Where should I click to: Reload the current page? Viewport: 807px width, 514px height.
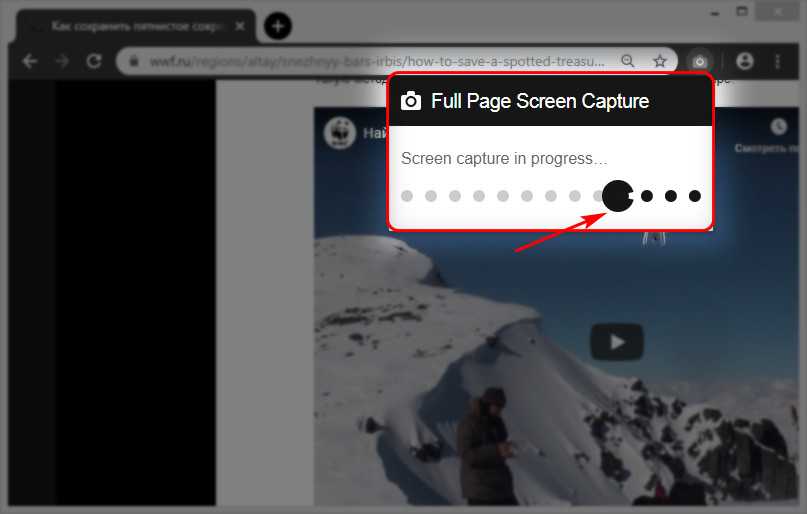[x=94, y=61]
